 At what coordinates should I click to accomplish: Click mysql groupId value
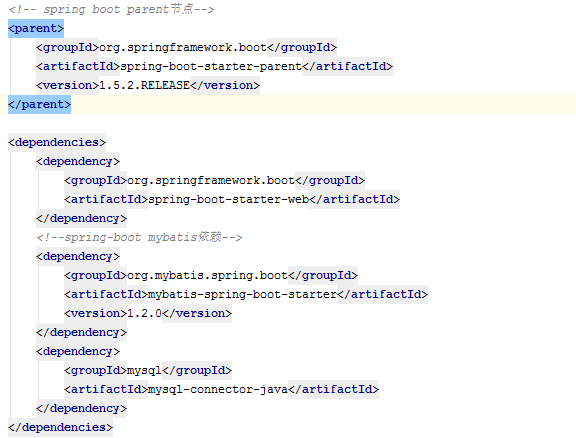pyautogui.click(x=144, y=370)
